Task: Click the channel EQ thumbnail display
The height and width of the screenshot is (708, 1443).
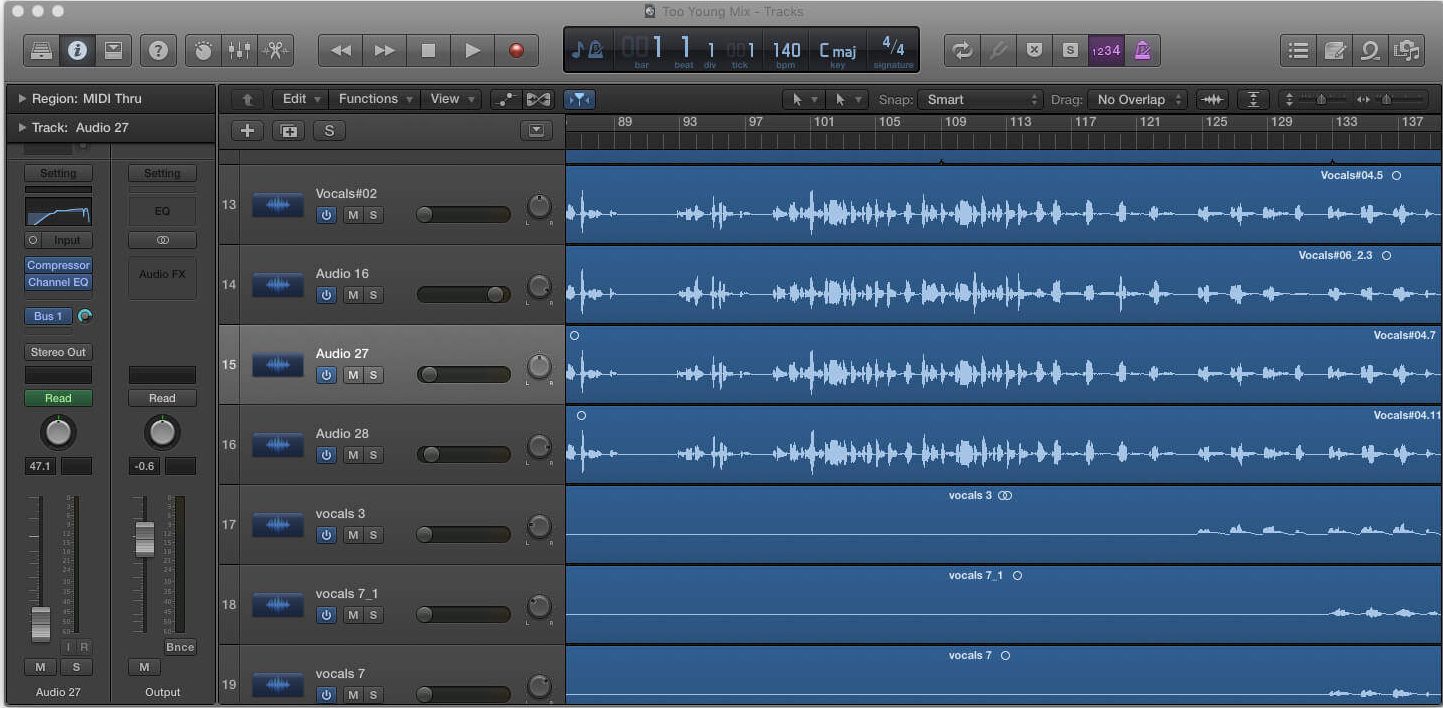Action: 58,211
